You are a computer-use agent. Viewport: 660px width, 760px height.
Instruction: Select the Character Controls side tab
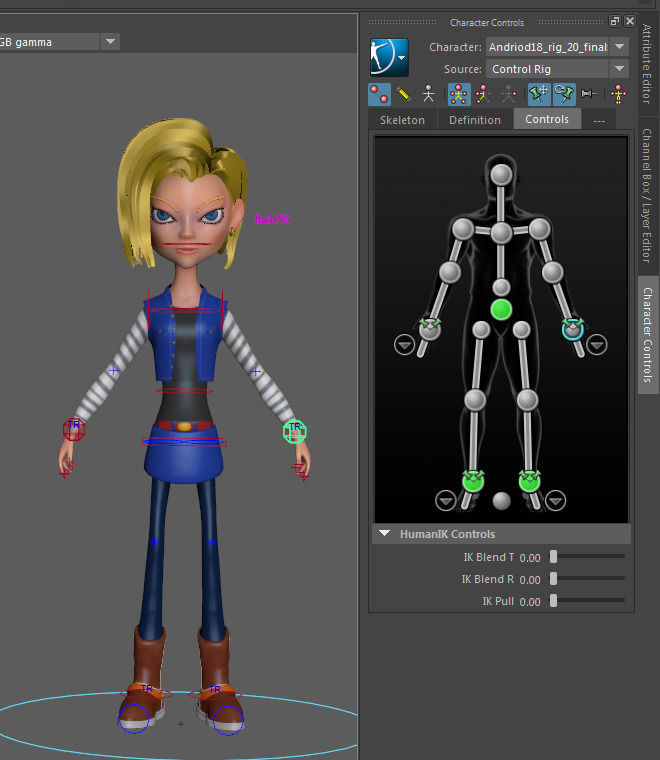click(x=648, y=335)
